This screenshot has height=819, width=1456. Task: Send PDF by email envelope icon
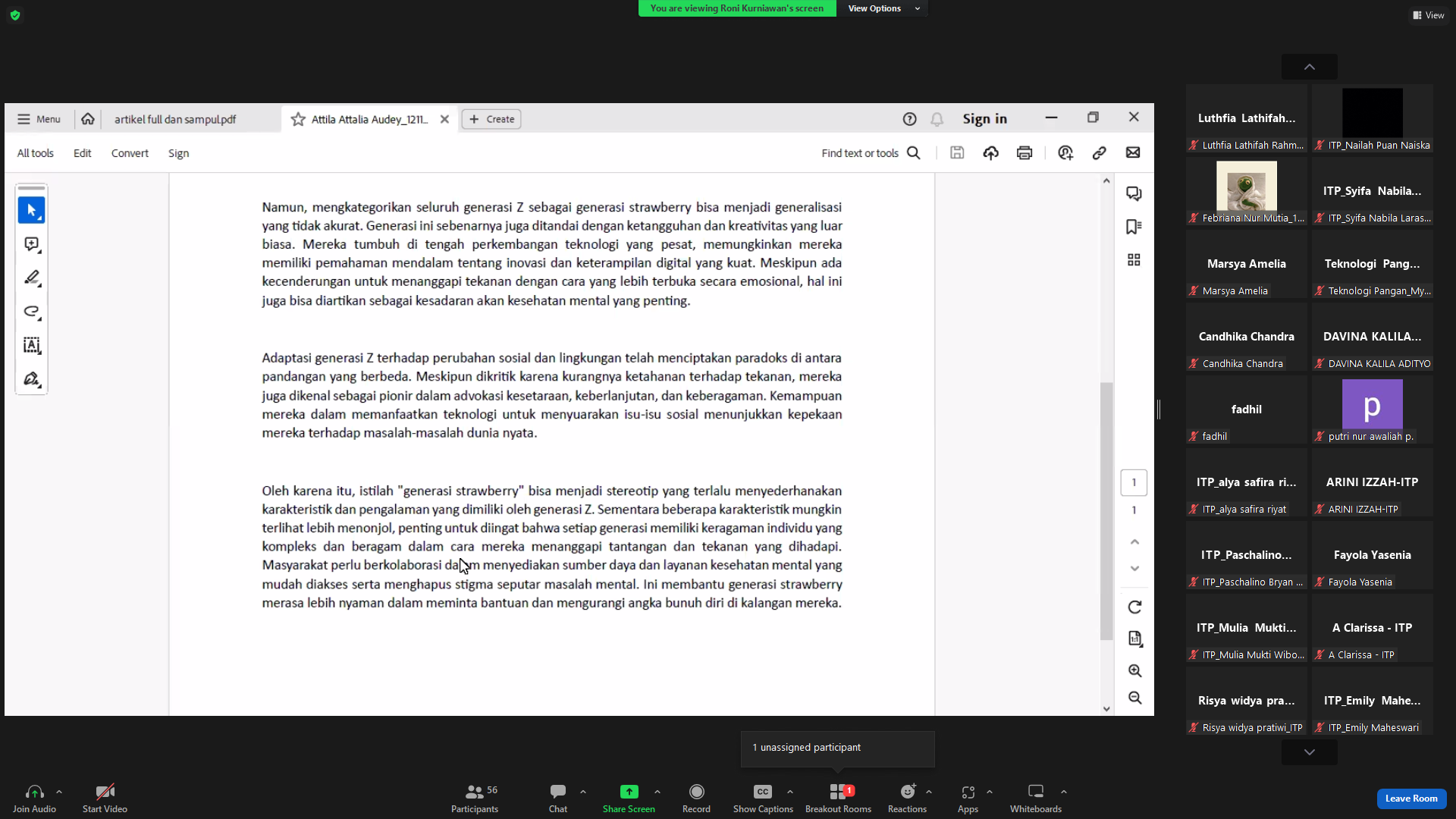[1133, 153]
